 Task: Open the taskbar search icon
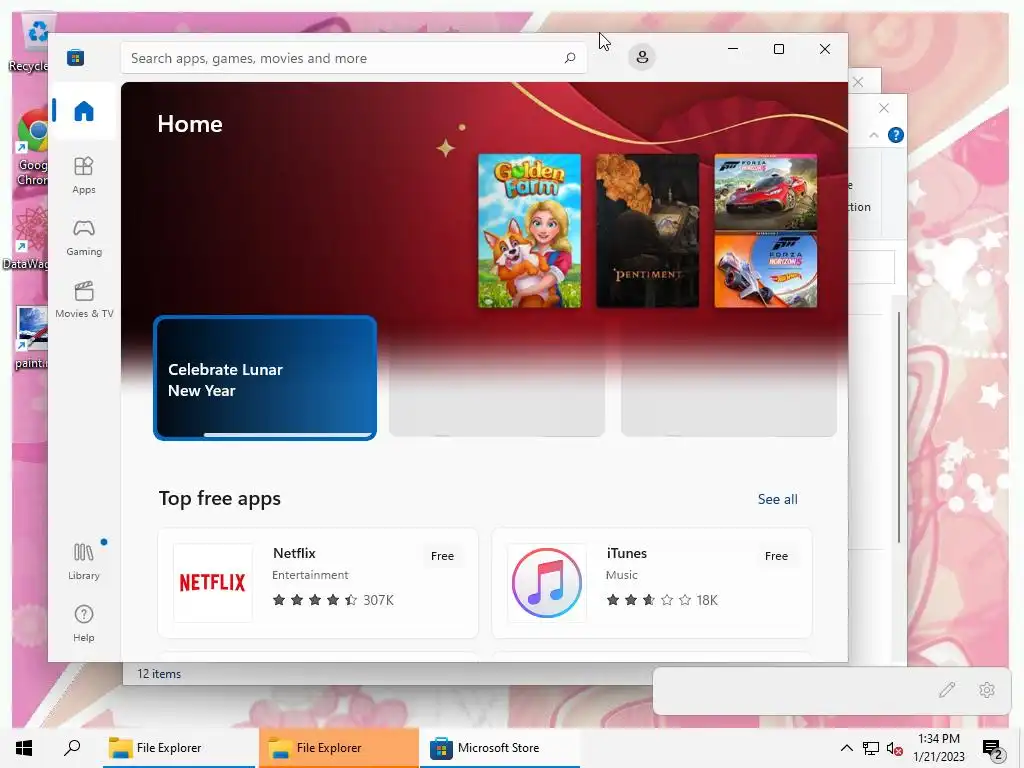pos(72,748)
